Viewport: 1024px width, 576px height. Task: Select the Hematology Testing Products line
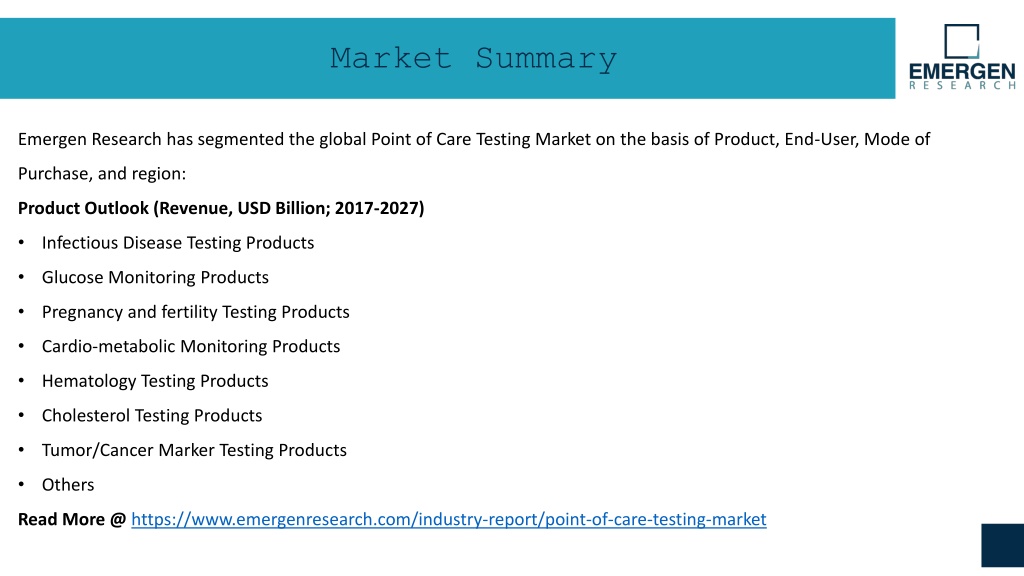pos(155,381)
